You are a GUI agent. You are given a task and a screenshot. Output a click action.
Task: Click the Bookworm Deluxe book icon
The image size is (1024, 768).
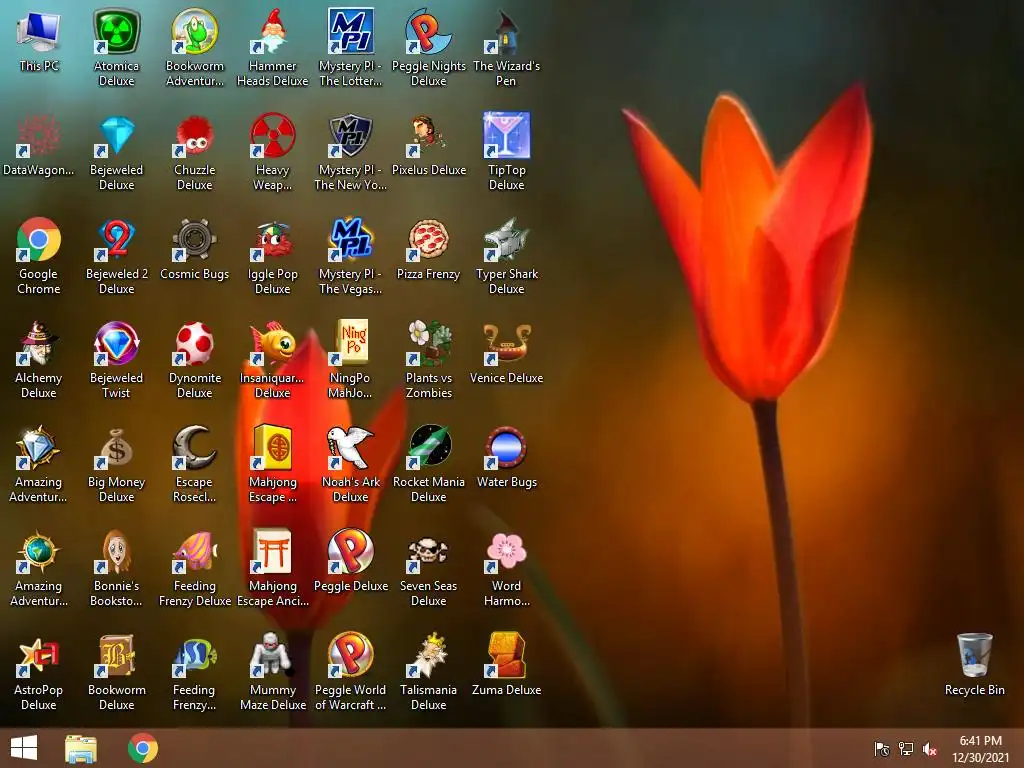pyautogui.click(x=116, y=655)
